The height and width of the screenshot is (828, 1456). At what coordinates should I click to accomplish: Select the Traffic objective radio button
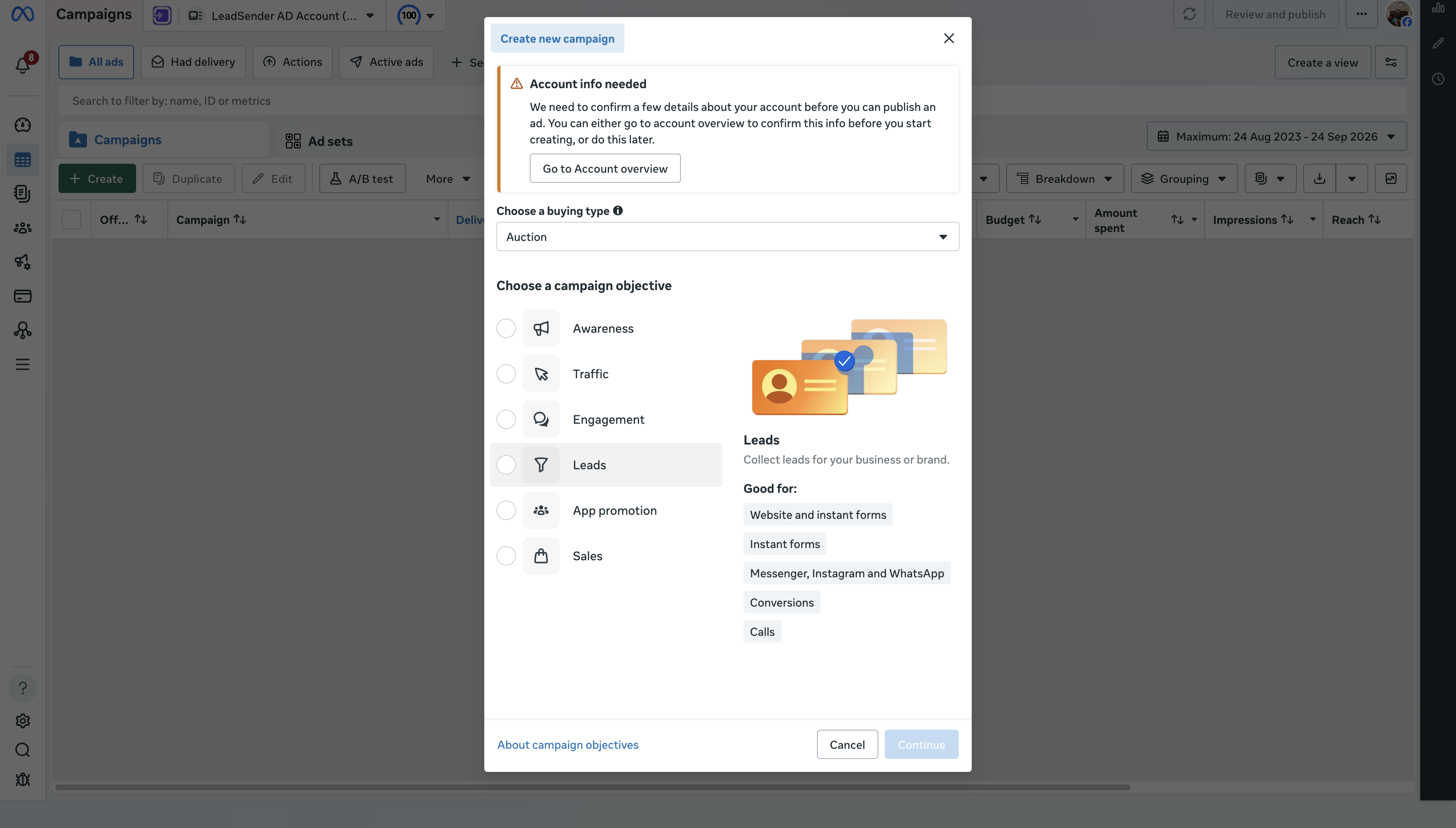pyautogui.click(x=506, y=374)
